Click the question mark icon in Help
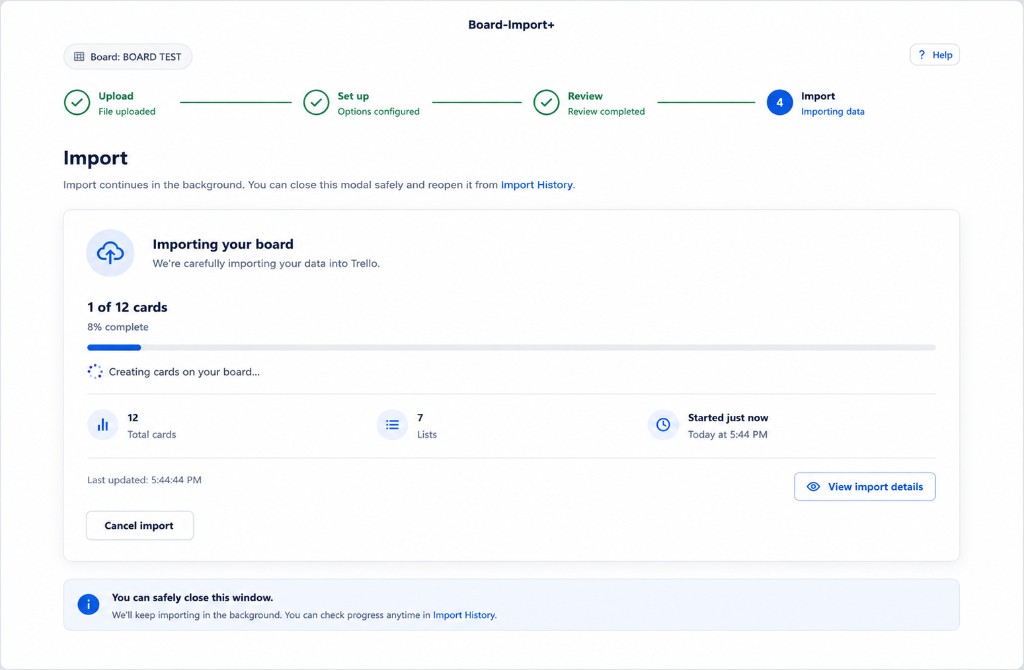Screen dimensions: 1024x670 tap(921, 55)
